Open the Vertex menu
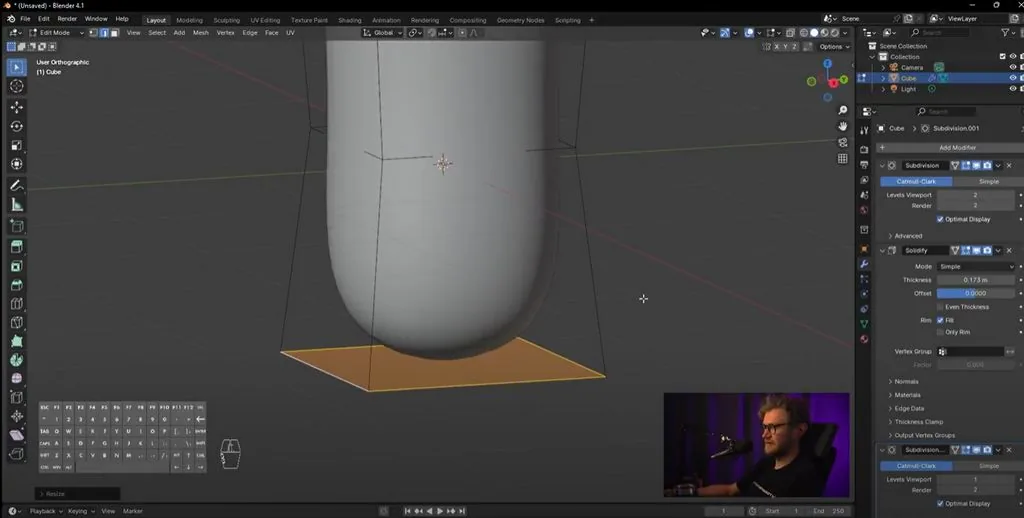Screen dimensions: 1024x518 point(225,33)
